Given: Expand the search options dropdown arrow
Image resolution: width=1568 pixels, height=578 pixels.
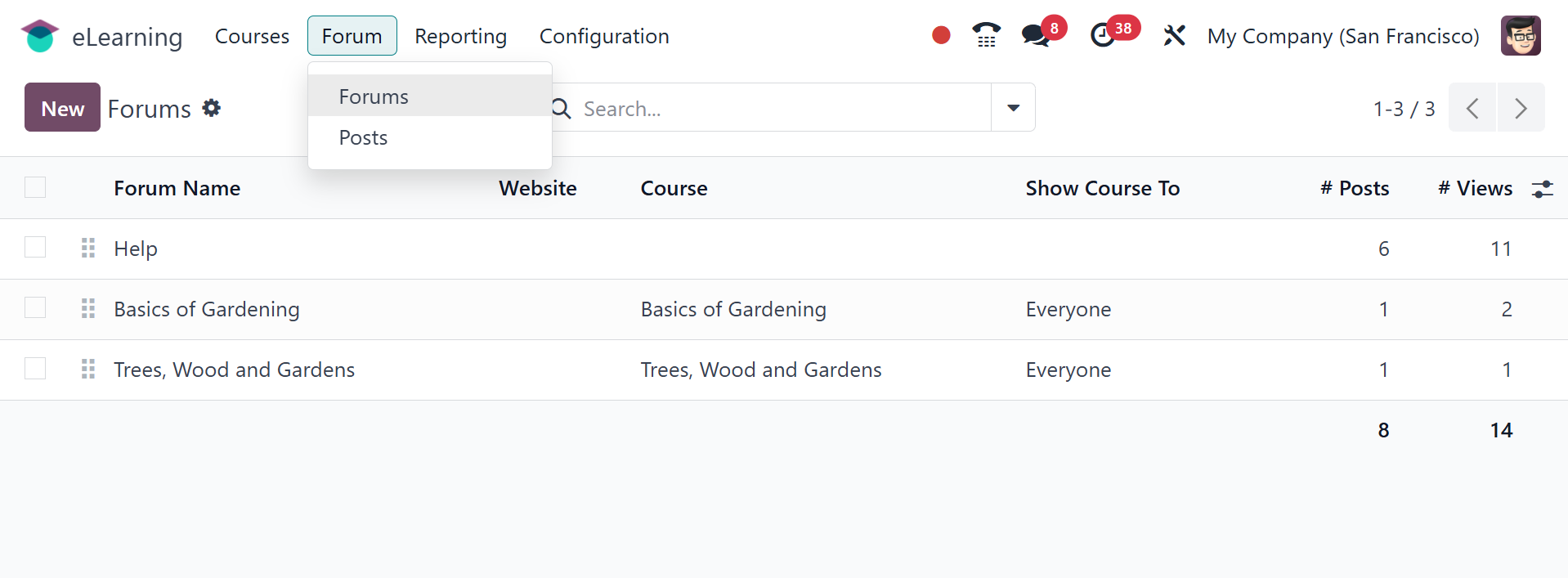Looking at the screenshot, I should pos(1013,108).
